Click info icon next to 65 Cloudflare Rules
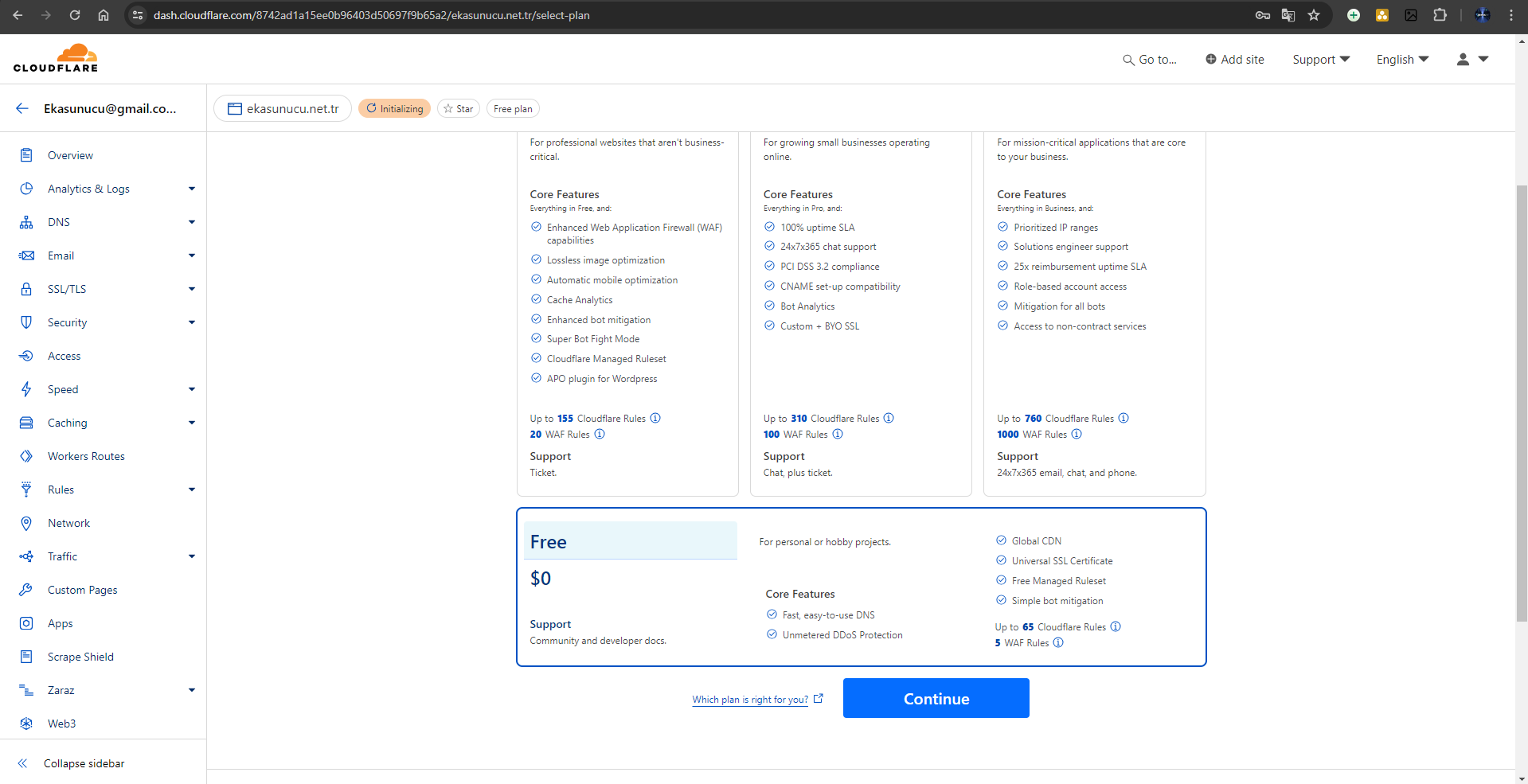The width and height of the screenshot is (1528, 784). pyautogui.click(x=1116, y=626)
